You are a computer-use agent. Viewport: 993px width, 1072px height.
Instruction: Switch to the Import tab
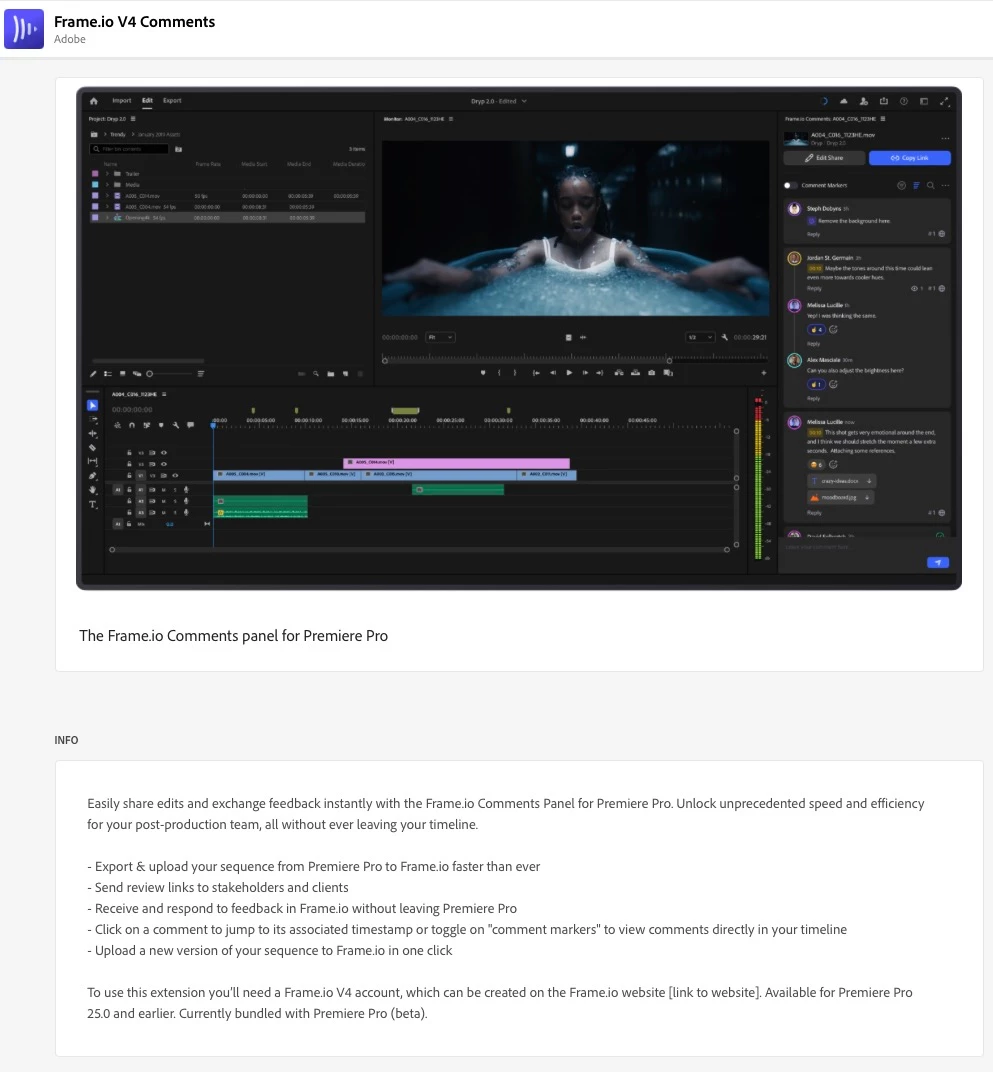pyautogui.click(x=122, y=100)
